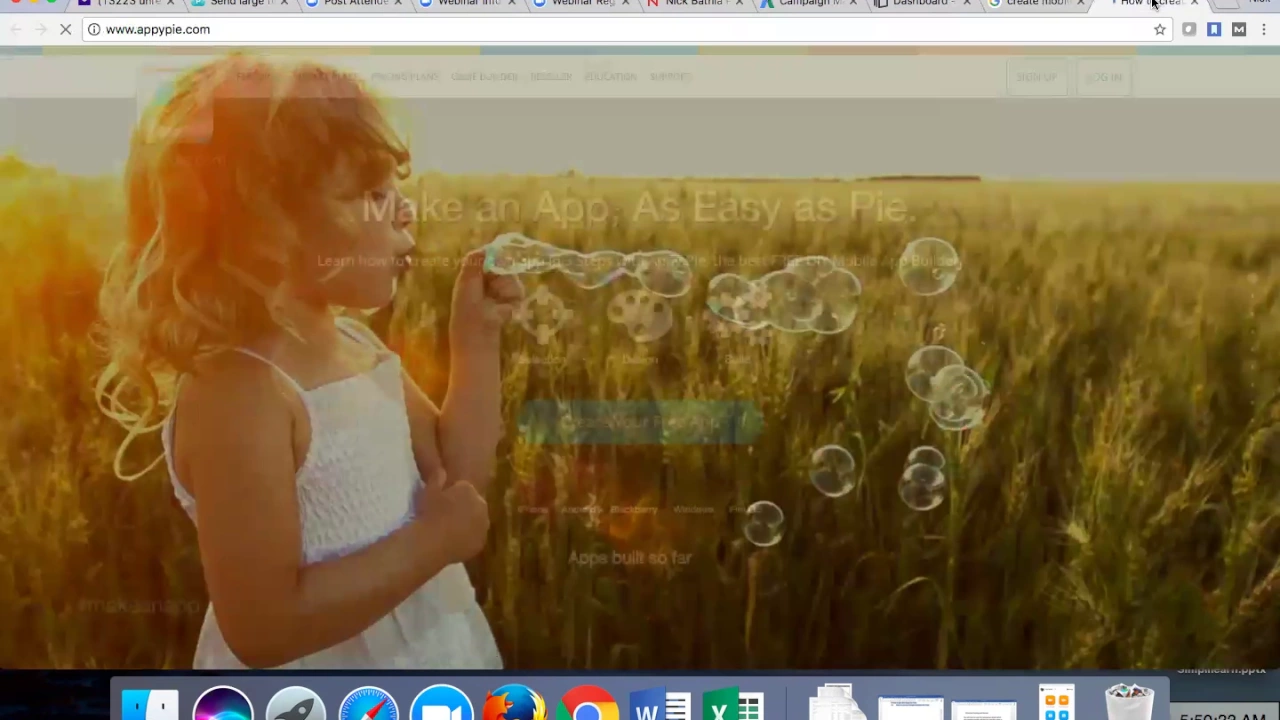Go back with the browser back arrow
This screenshot has width=1280, height=720.
[15, 29]
